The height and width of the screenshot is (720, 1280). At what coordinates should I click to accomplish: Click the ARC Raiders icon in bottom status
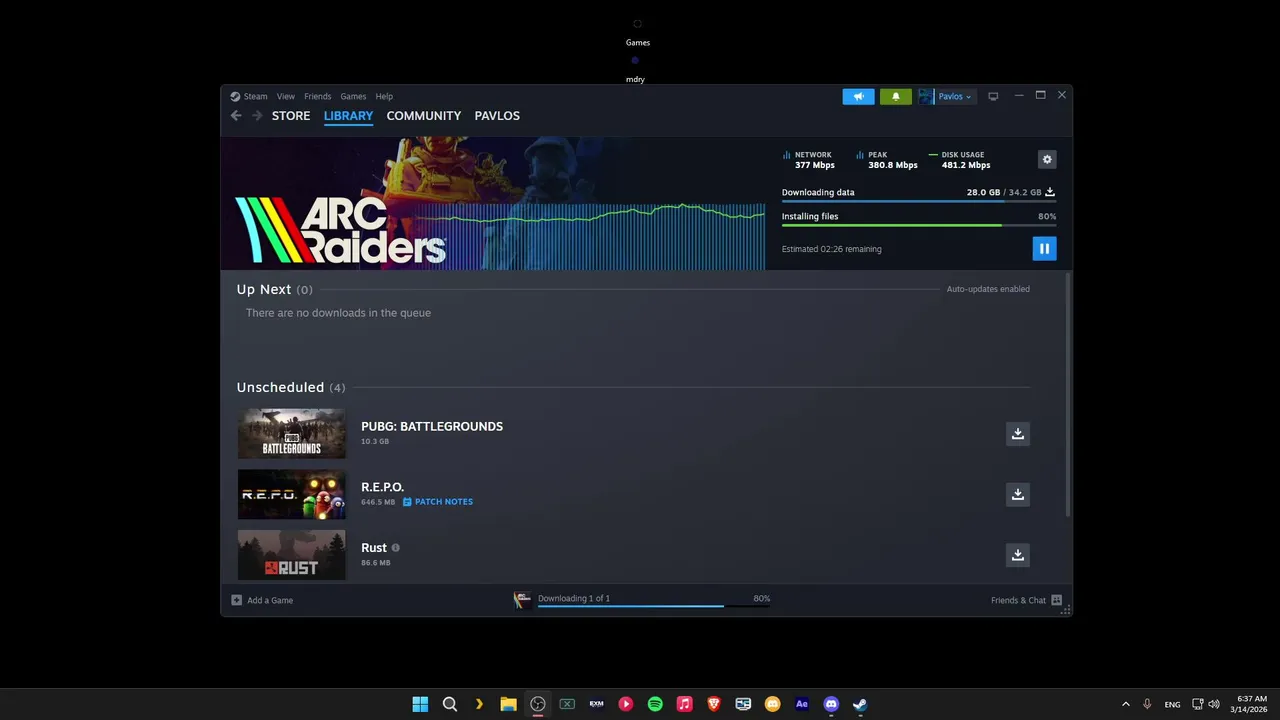point(522,600)
